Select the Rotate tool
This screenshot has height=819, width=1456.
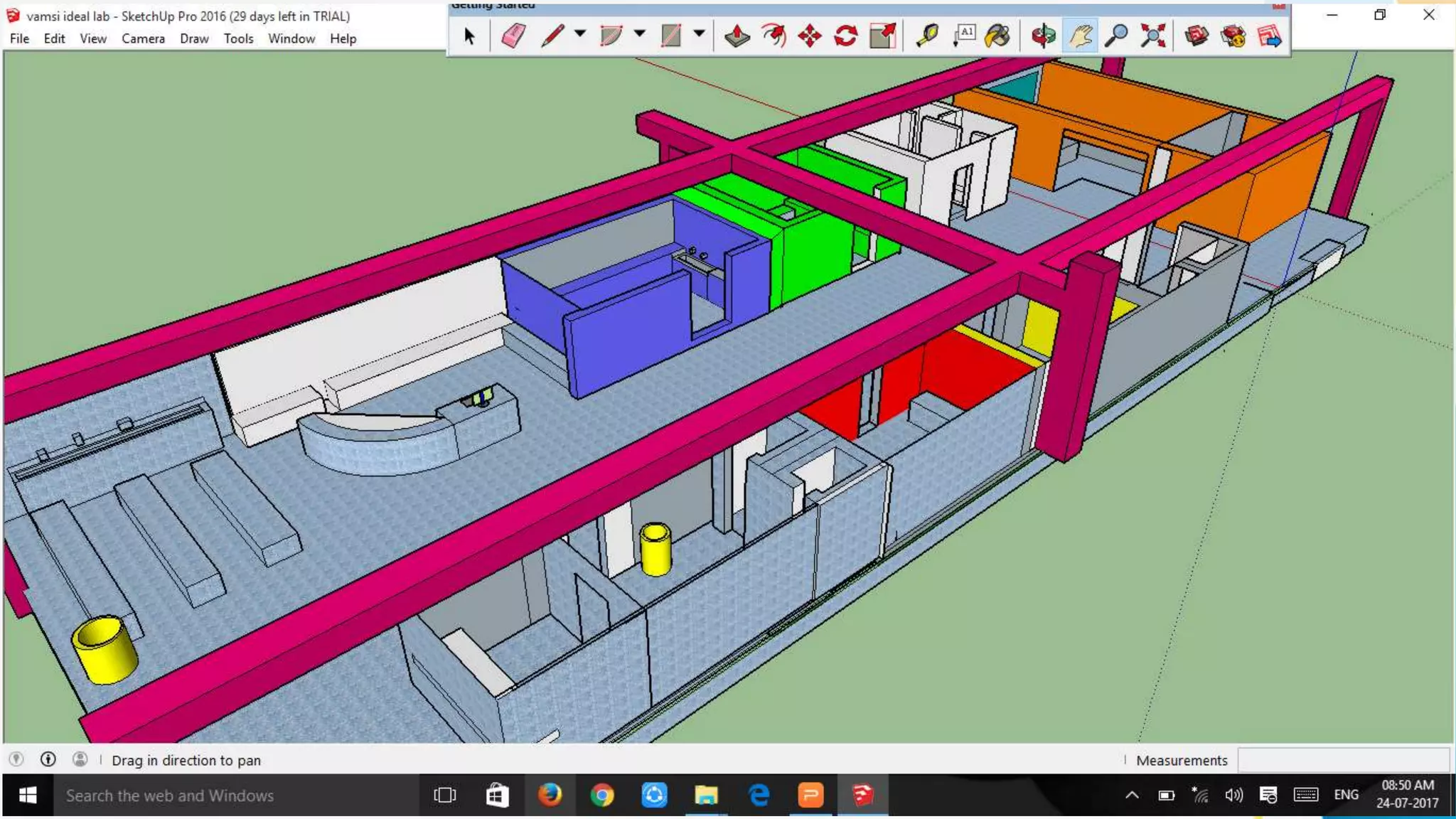pos(845,35)
